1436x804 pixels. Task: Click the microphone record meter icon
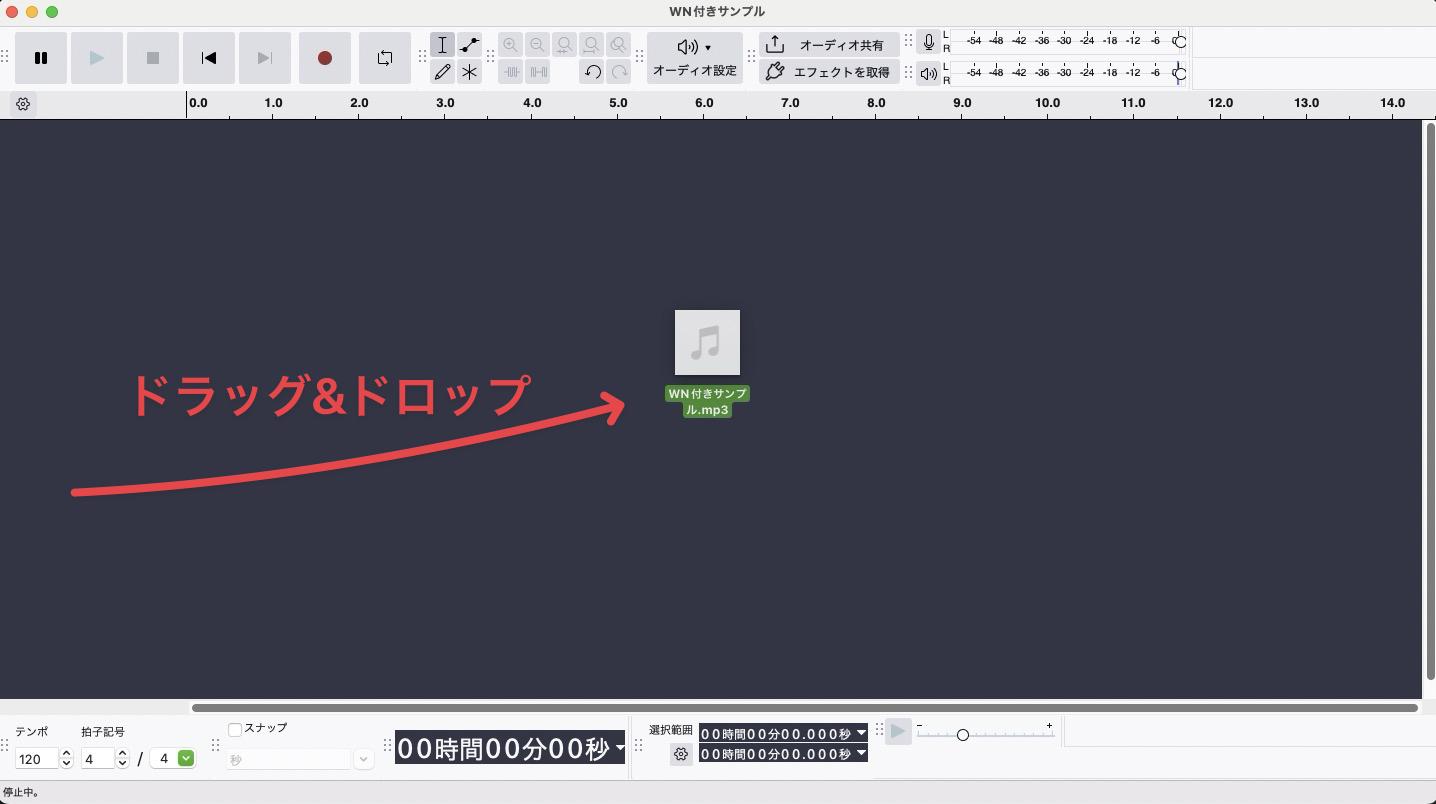[x=929, y=42]
